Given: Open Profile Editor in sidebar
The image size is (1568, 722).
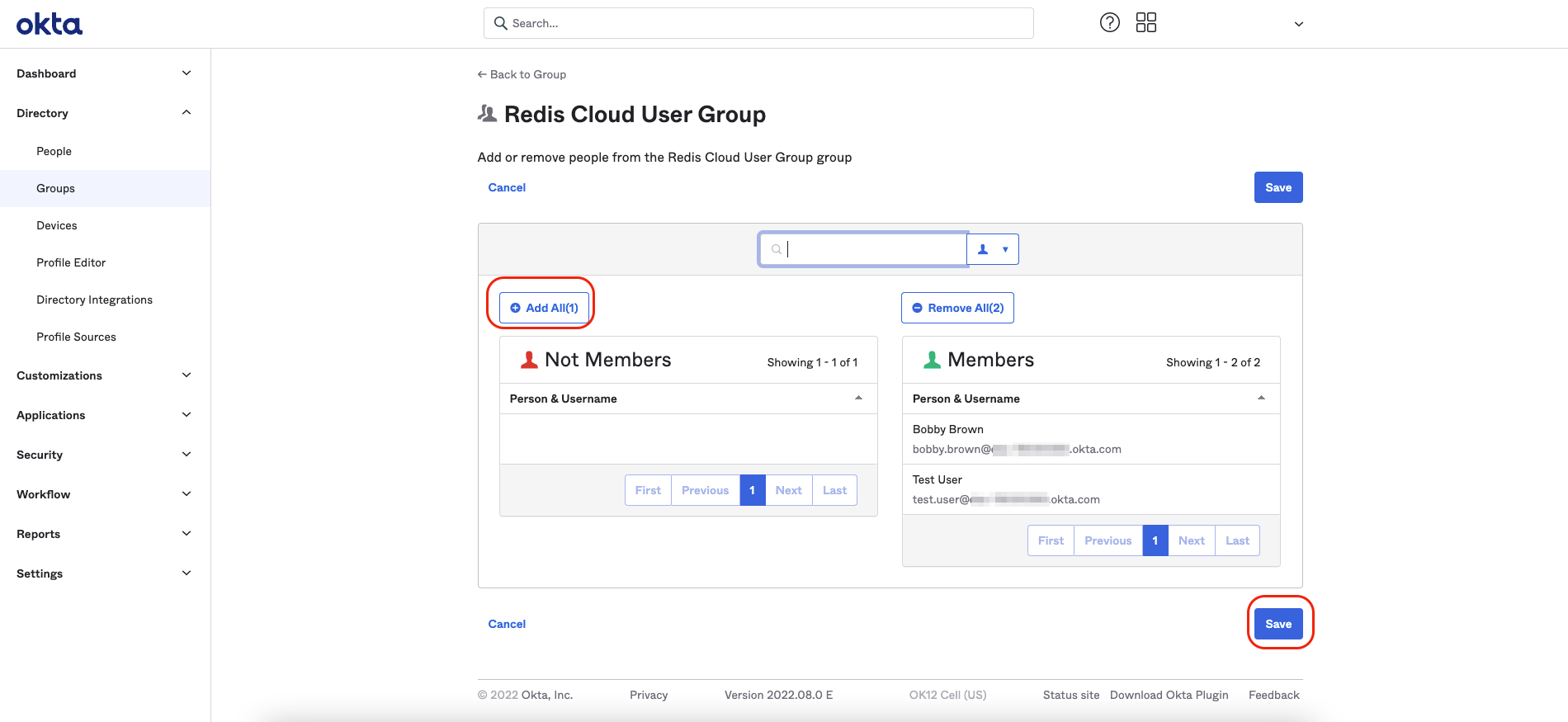Looking at the screenshot, I should pyautogui.click(x=71, y=262).
